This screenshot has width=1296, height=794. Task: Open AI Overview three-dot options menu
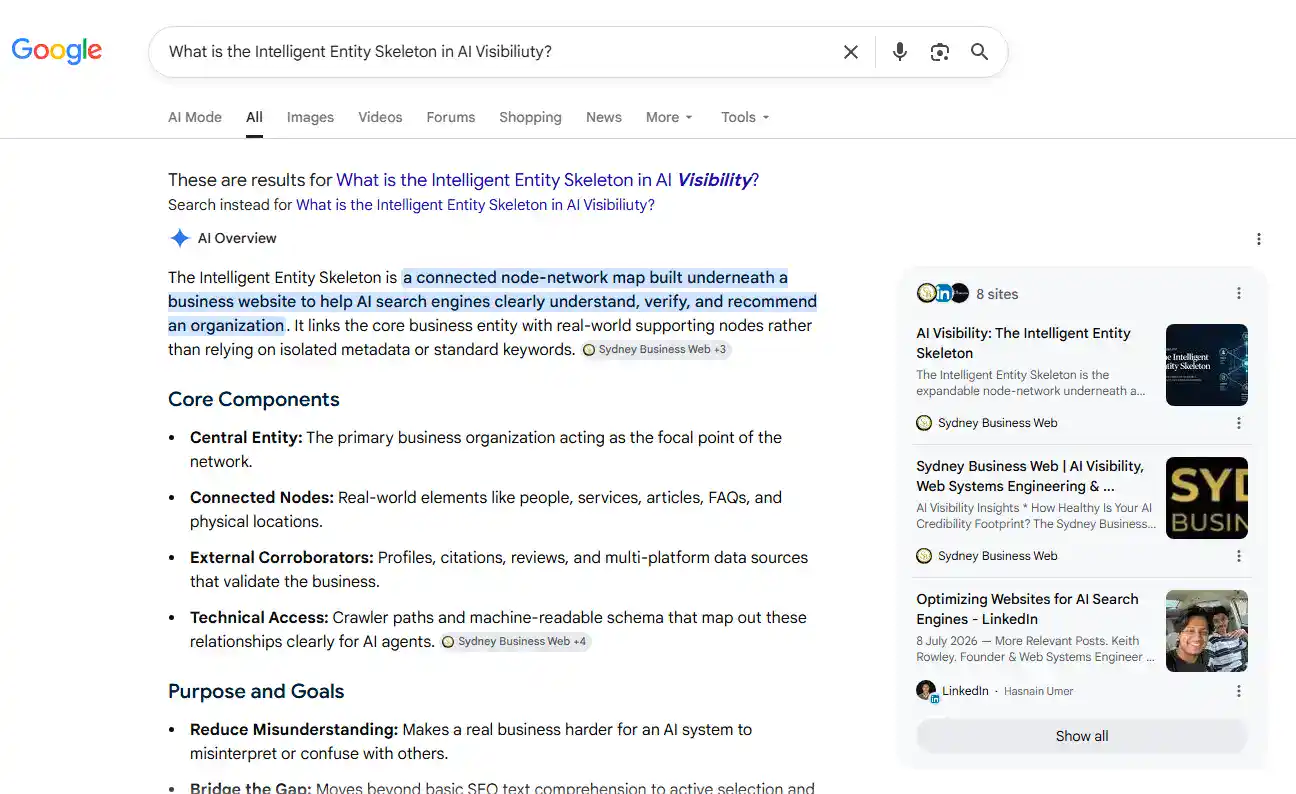(1259, 239)
